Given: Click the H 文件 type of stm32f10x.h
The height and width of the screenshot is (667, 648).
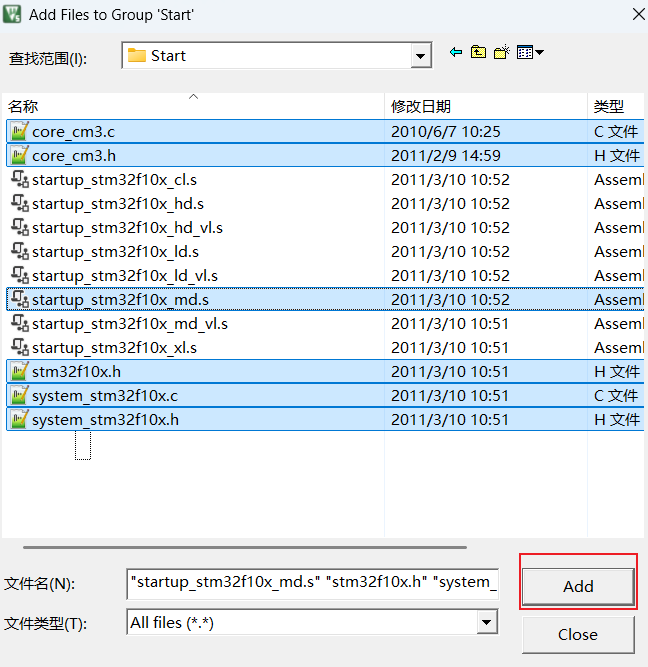Looking at the screenshot, I should [617, 372].
